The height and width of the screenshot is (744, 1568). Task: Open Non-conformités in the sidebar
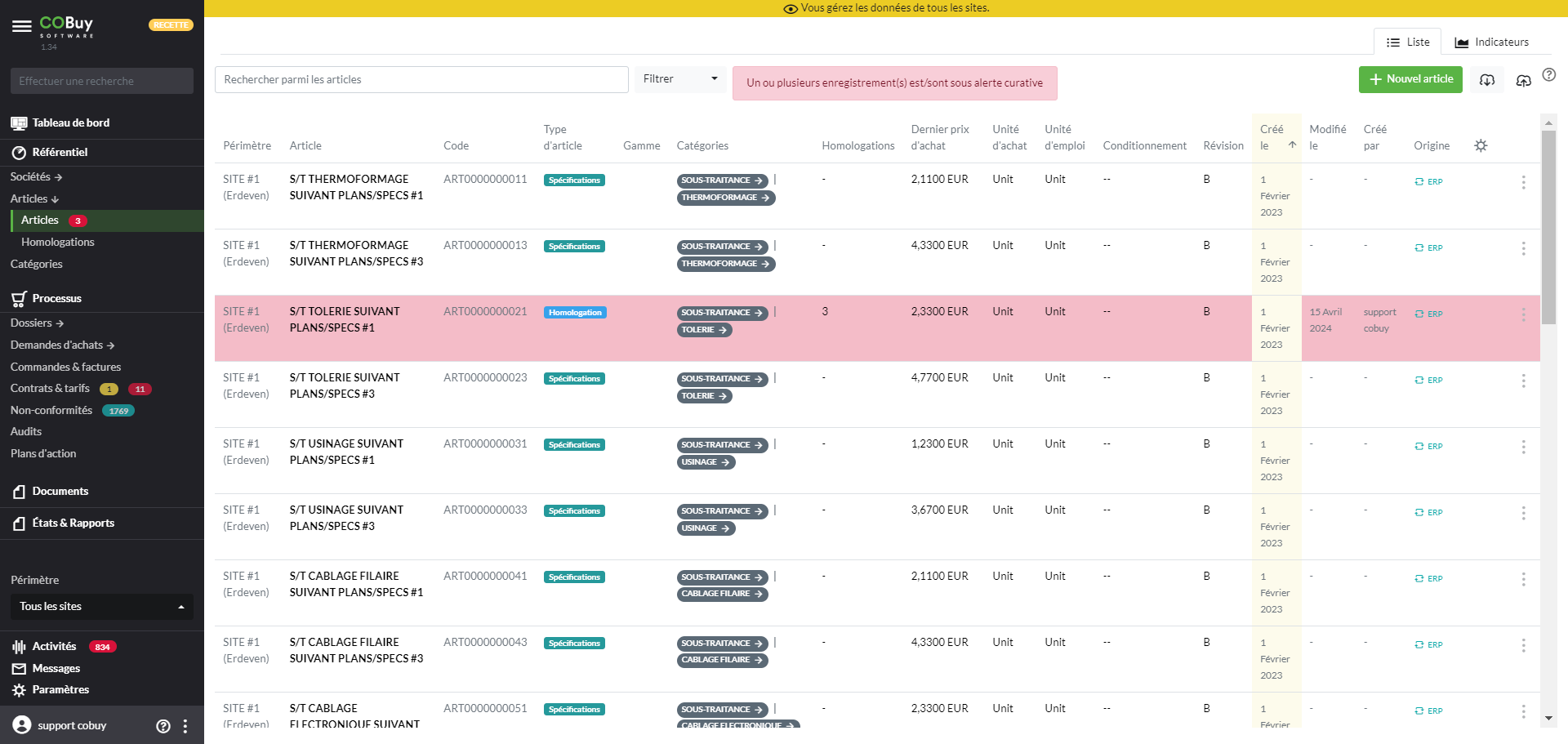click(51, 410)
